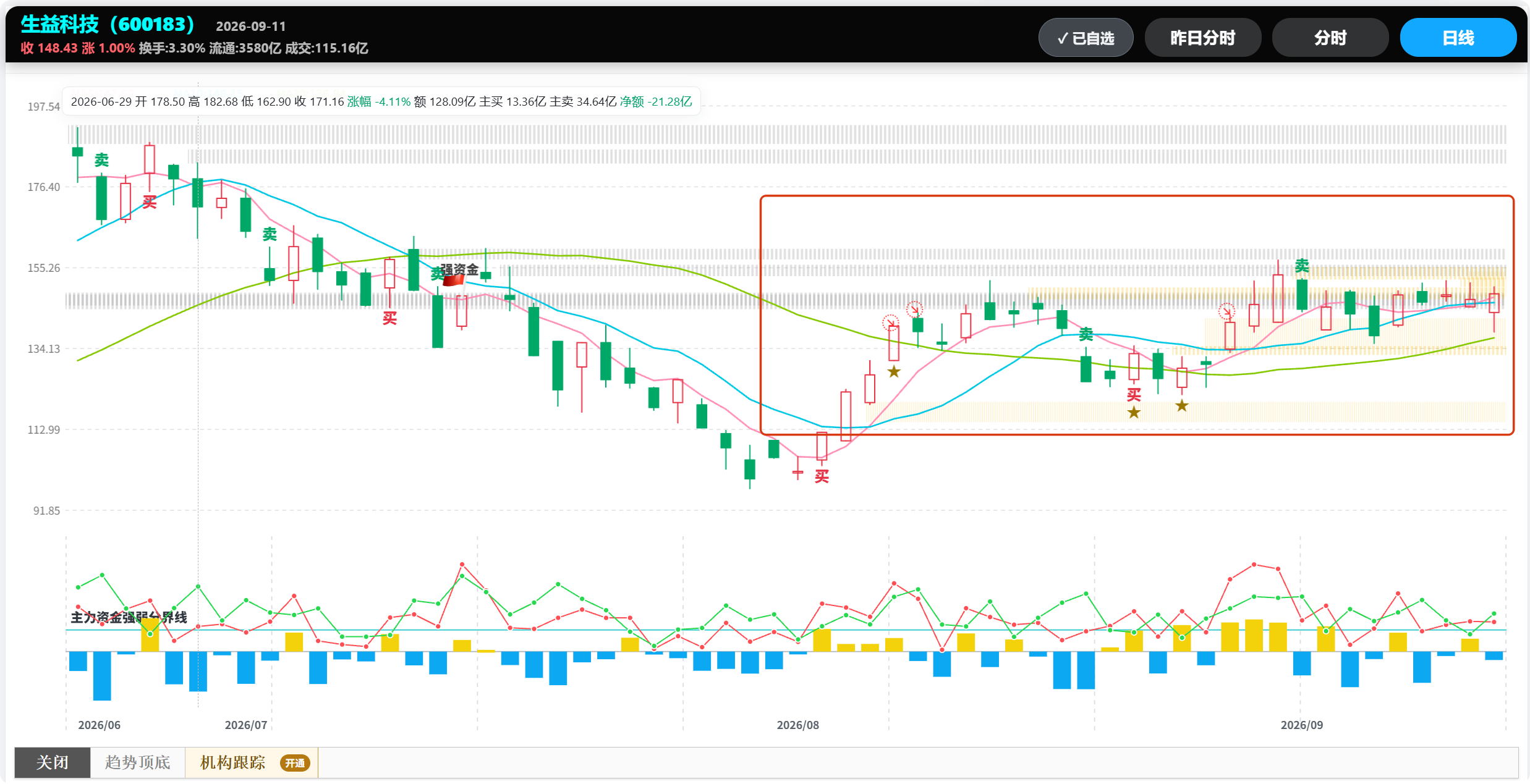This screenshot has width=1530, height=784.
Task: Click the 成交:115.16亿 volume value
Action: [x=326, y=48]
